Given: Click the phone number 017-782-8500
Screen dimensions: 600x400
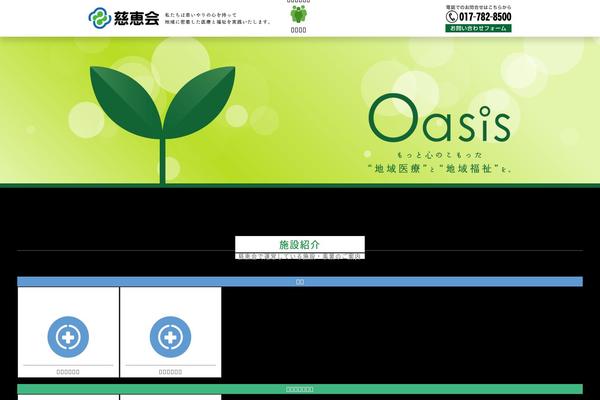Looking at the screenshot, I should click(x=485, y=16).
